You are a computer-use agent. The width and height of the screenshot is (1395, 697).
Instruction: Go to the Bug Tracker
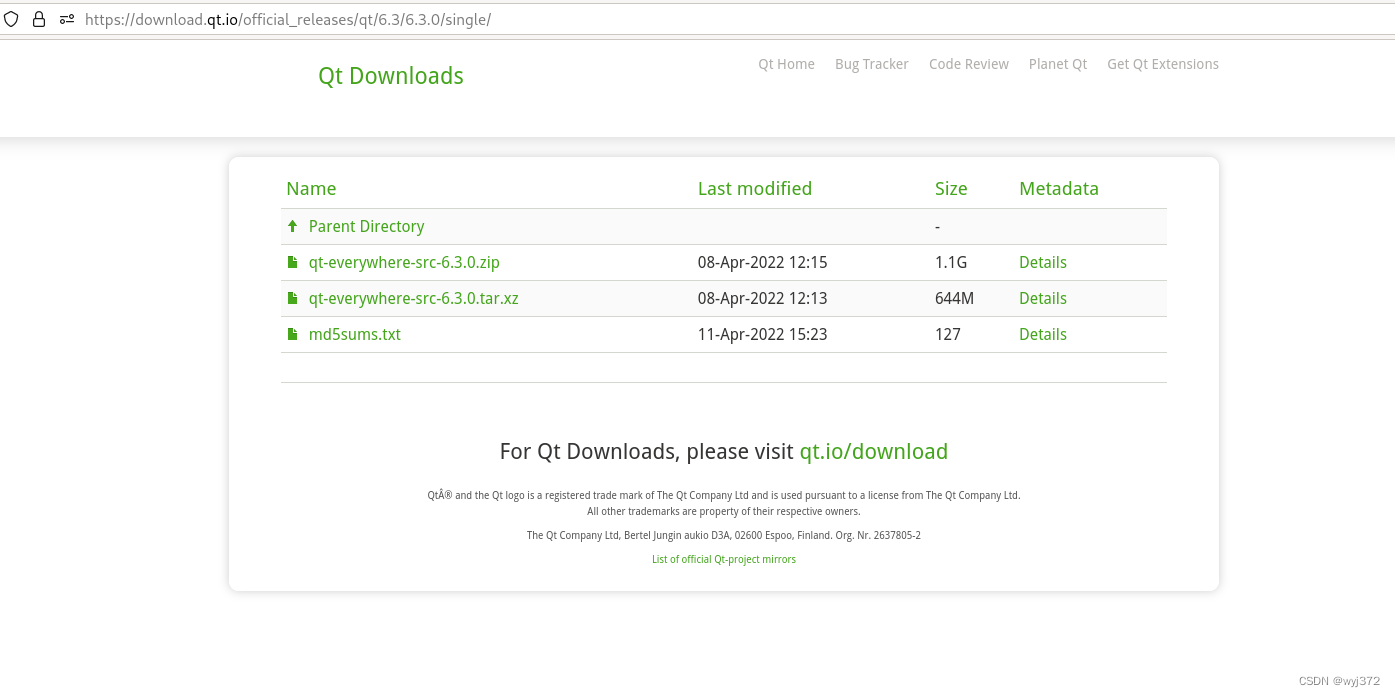click(871, 64)
